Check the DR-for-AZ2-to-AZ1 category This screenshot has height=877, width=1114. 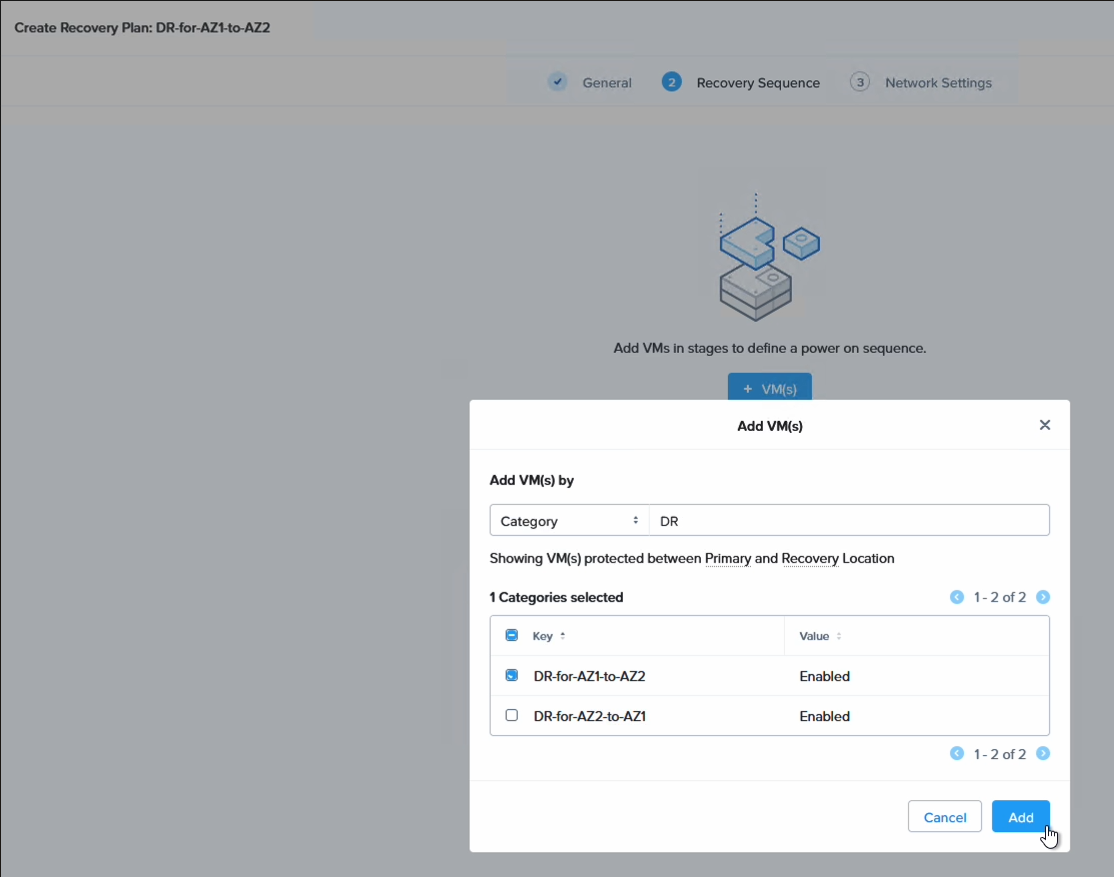512,715
